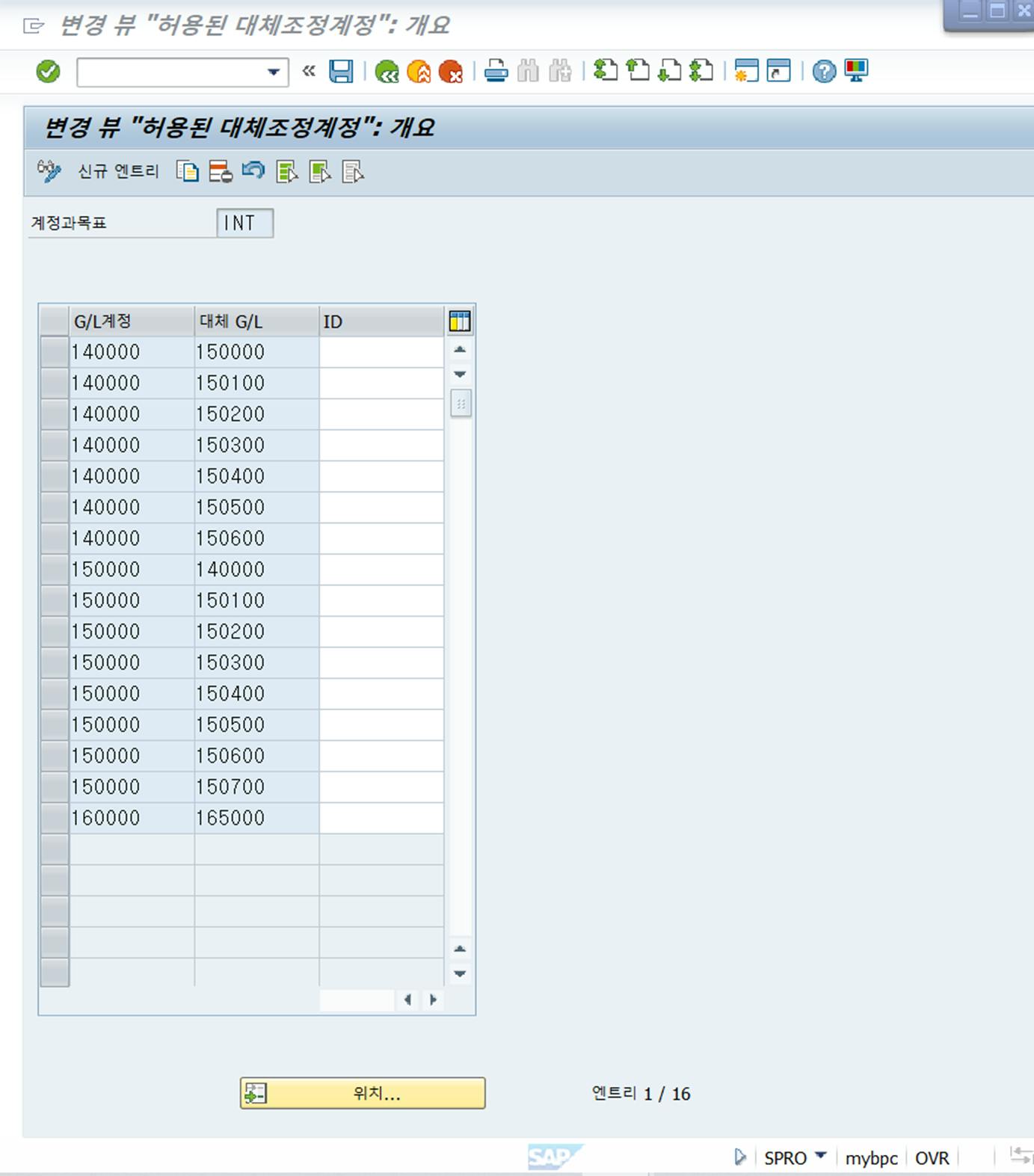Click the 165000 대체 G/L cell
This screenshot has width=1034, height=1176.
(x=256, y=818)
